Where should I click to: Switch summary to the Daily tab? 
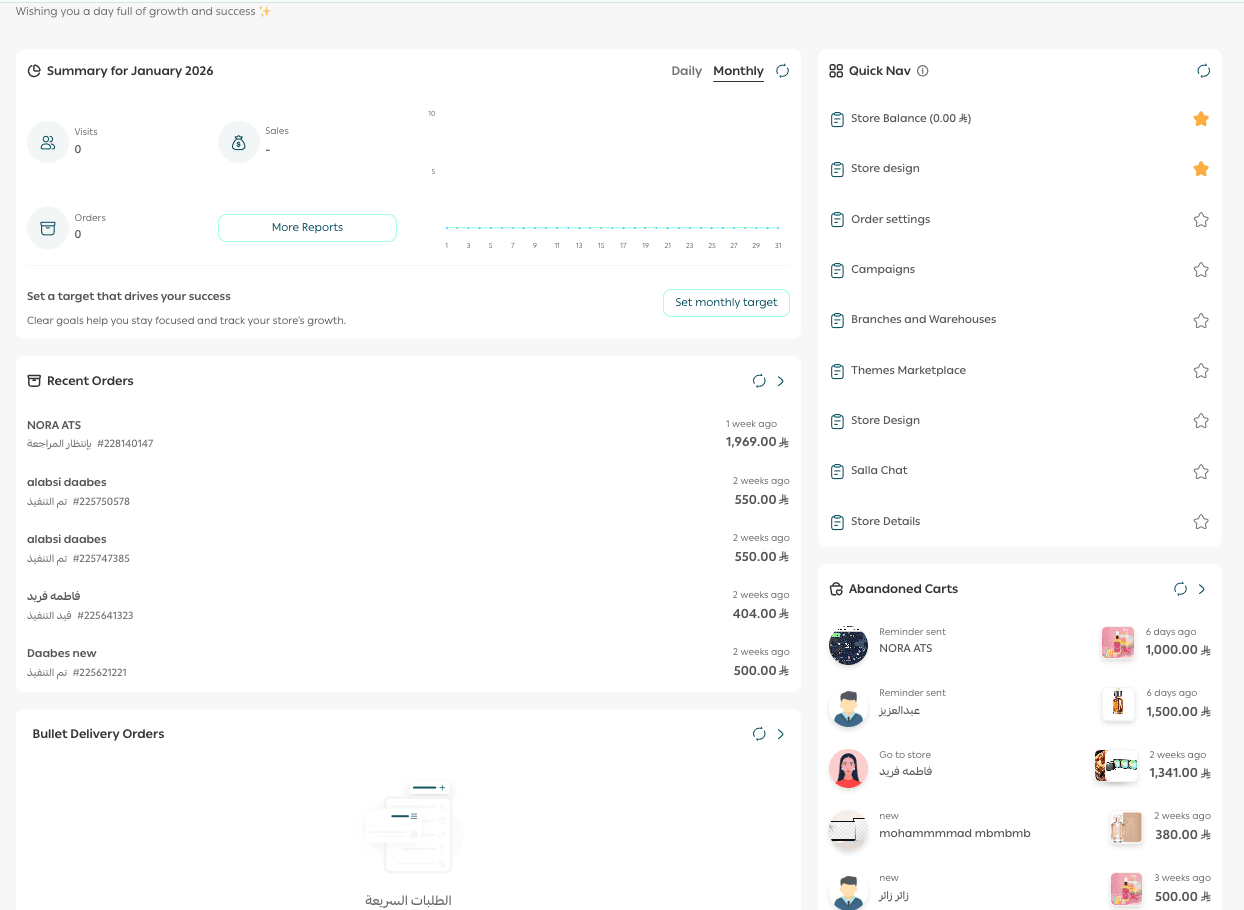tap(686, 71)
